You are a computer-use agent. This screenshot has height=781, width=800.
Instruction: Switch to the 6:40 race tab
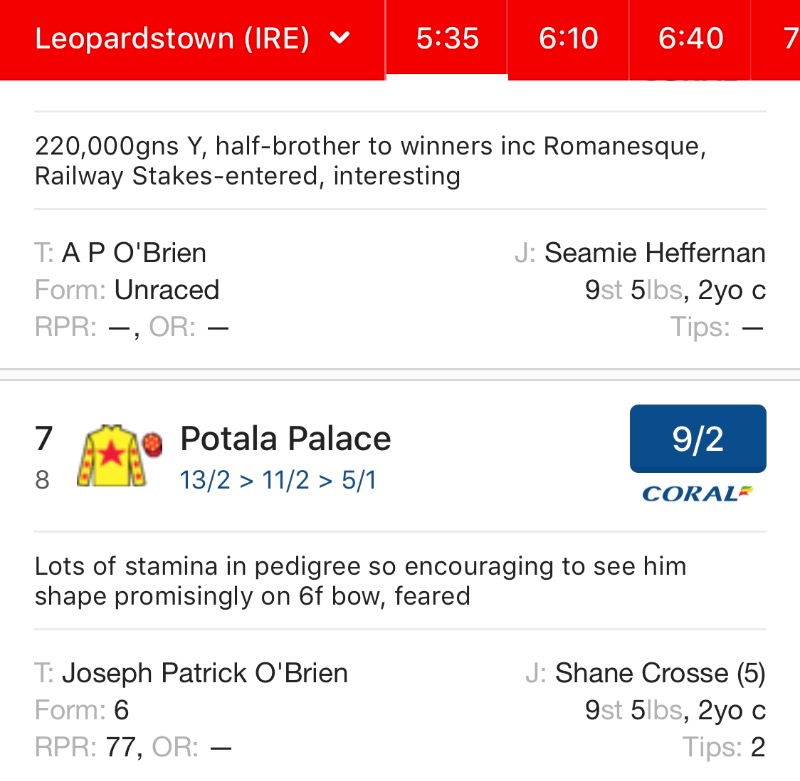(x=690, y=39)
